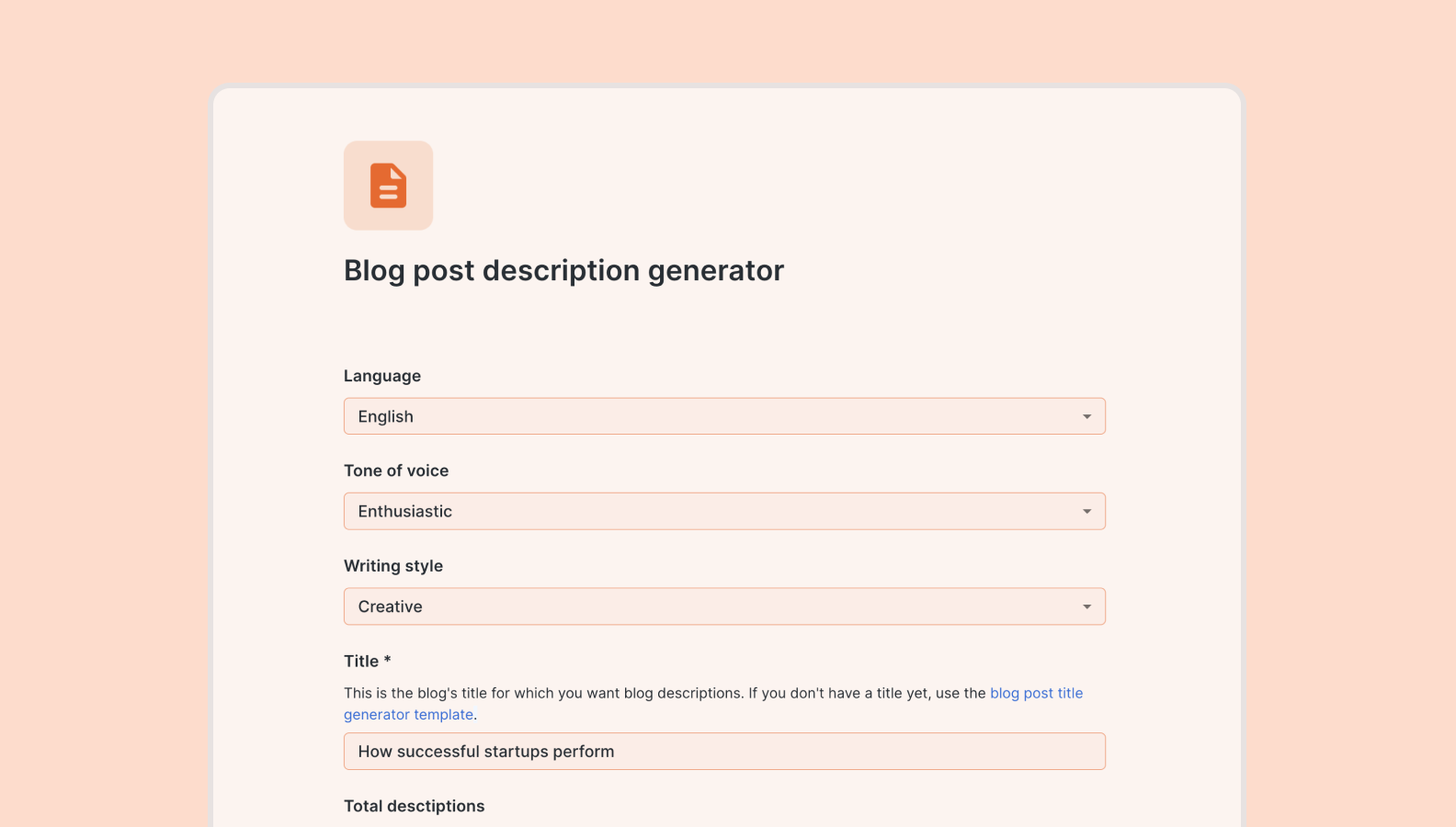This screenshot has width=1456, height=827.
Task: Click the Tone of voice dropdown arrow
Action: (x=1086, y=512)
